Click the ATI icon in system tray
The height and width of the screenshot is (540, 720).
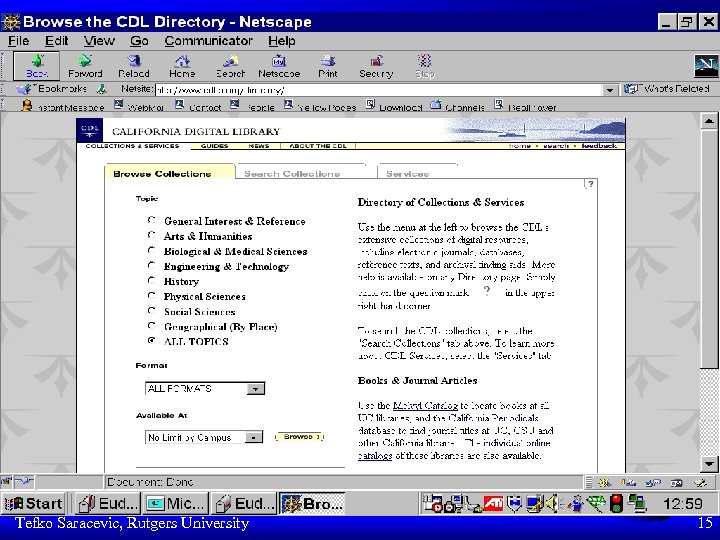pos(494,504)
